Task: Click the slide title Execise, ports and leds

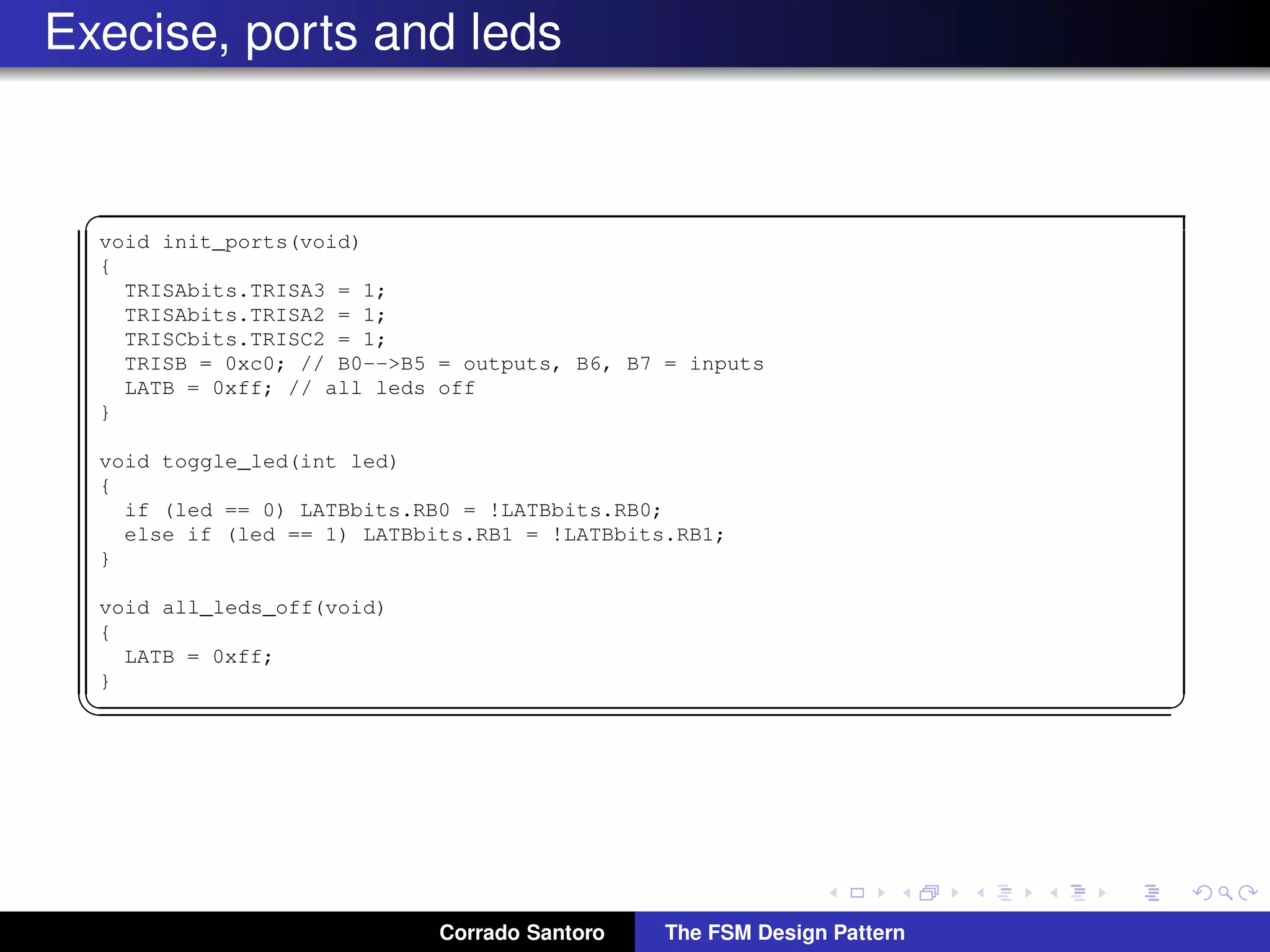Action: point(303,33)
